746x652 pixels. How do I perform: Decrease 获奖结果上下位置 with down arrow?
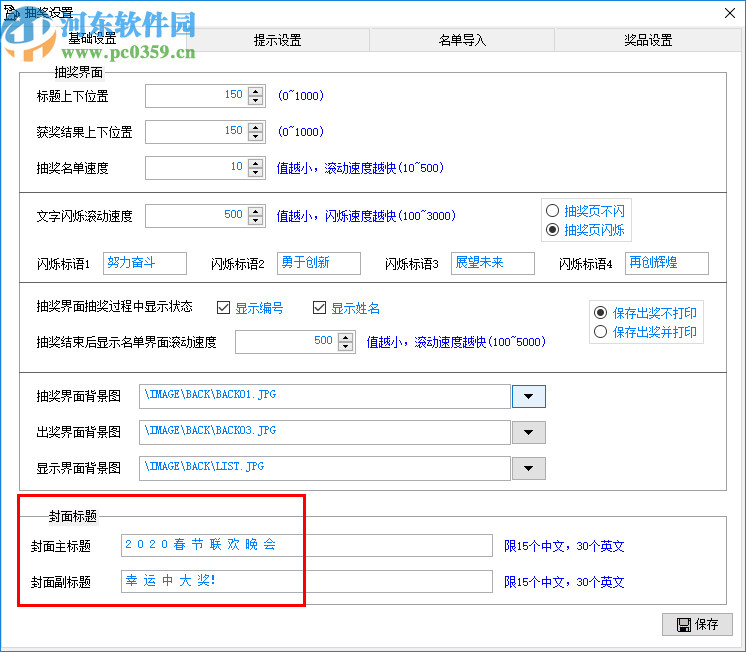(x=256, y=136)
